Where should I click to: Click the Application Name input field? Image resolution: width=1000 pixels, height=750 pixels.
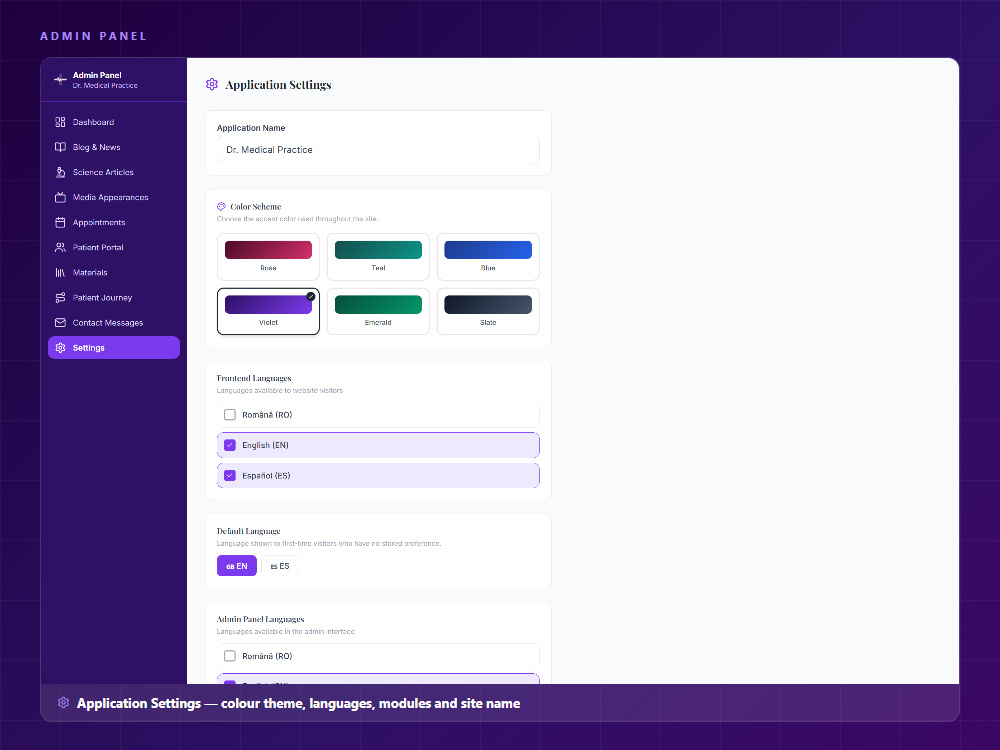click(378, 150)
